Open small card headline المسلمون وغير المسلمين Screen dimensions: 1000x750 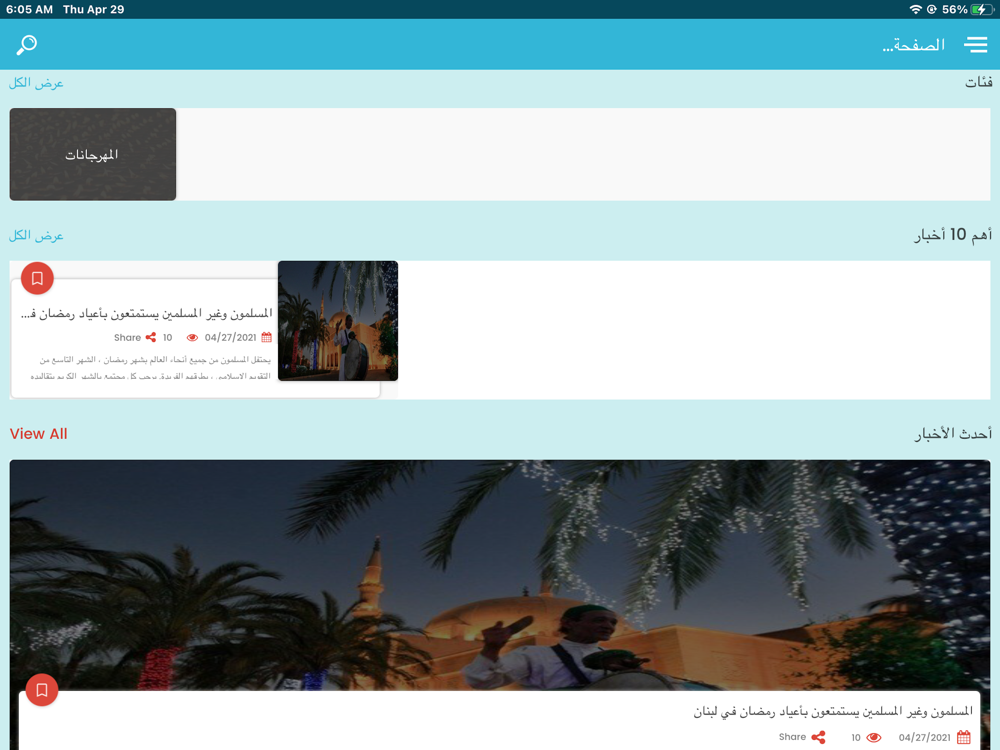(x=147, y=313)
